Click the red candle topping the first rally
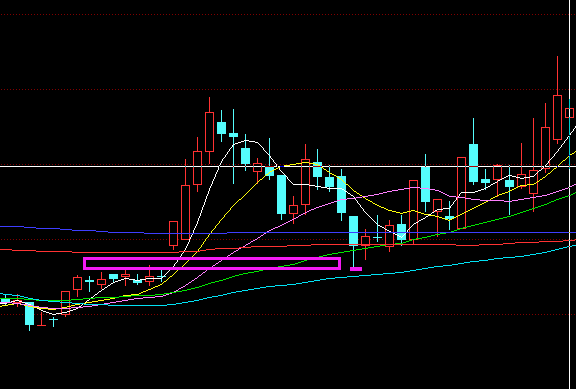Image resolution: width=576 pixels, height=389 pixels. [x=209, y=132]
